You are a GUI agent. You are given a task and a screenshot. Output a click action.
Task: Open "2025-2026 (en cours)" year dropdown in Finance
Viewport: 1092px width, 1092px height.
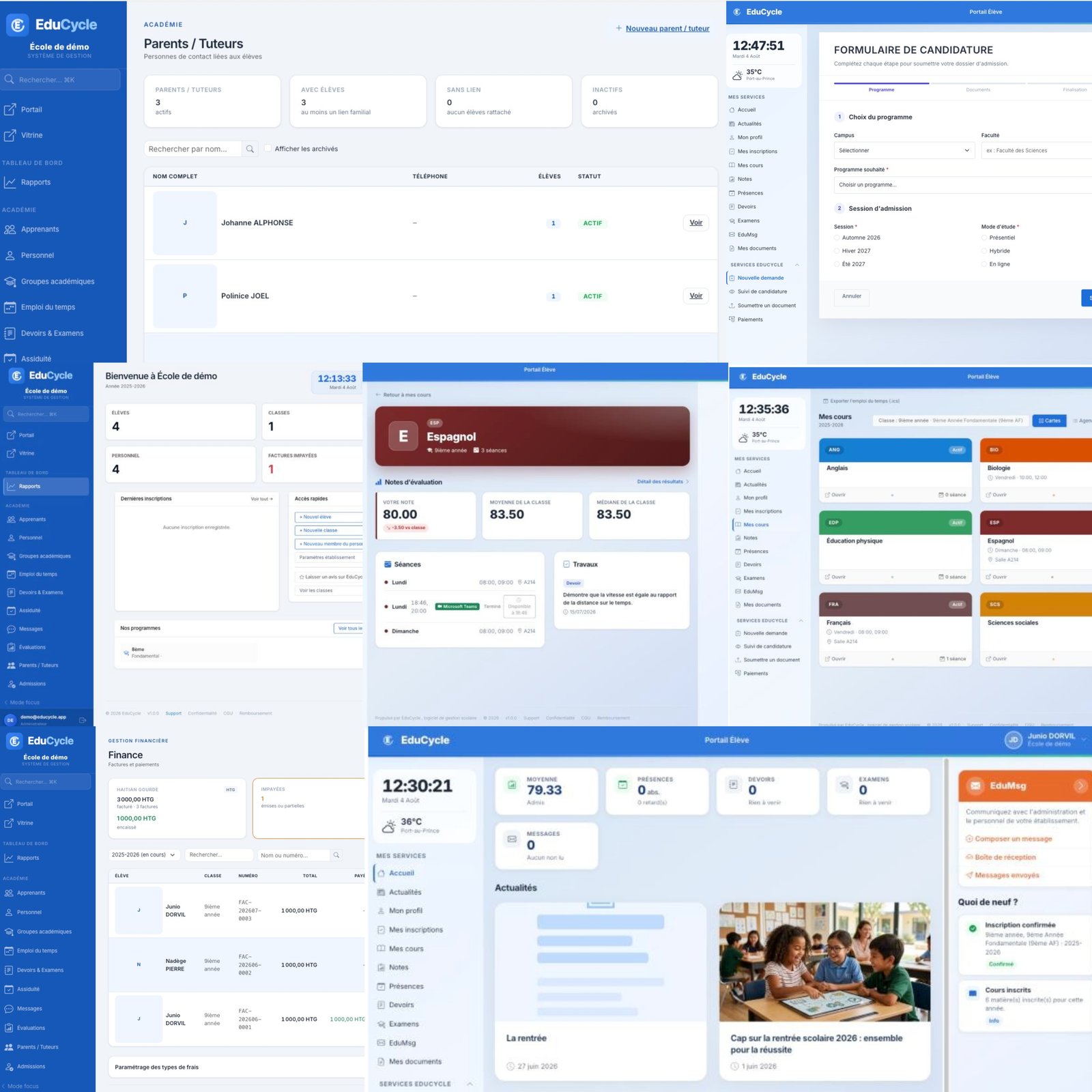point(143,854)
